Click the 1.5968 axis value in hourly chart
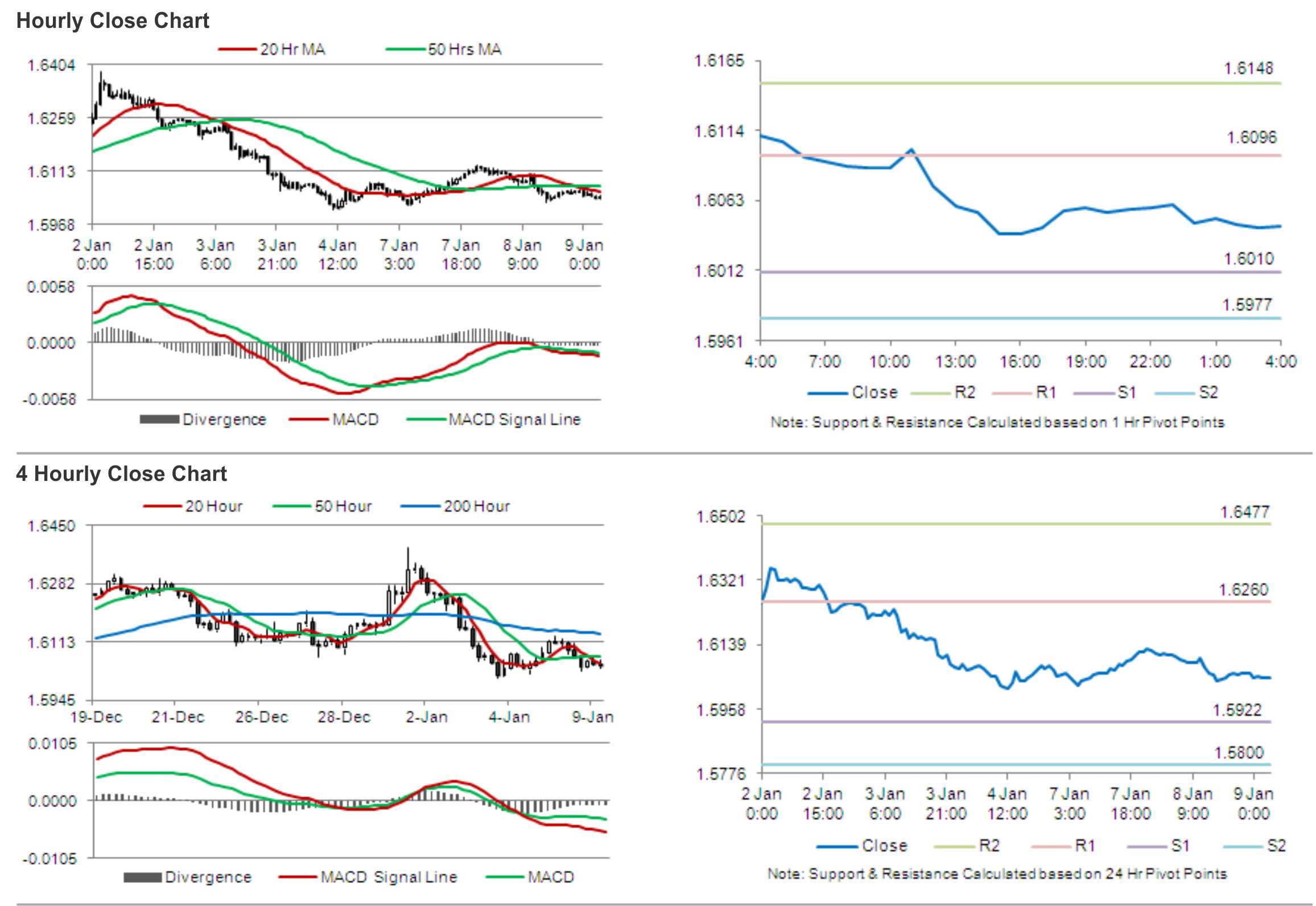 pyautogui.click(x=51, y=225)
